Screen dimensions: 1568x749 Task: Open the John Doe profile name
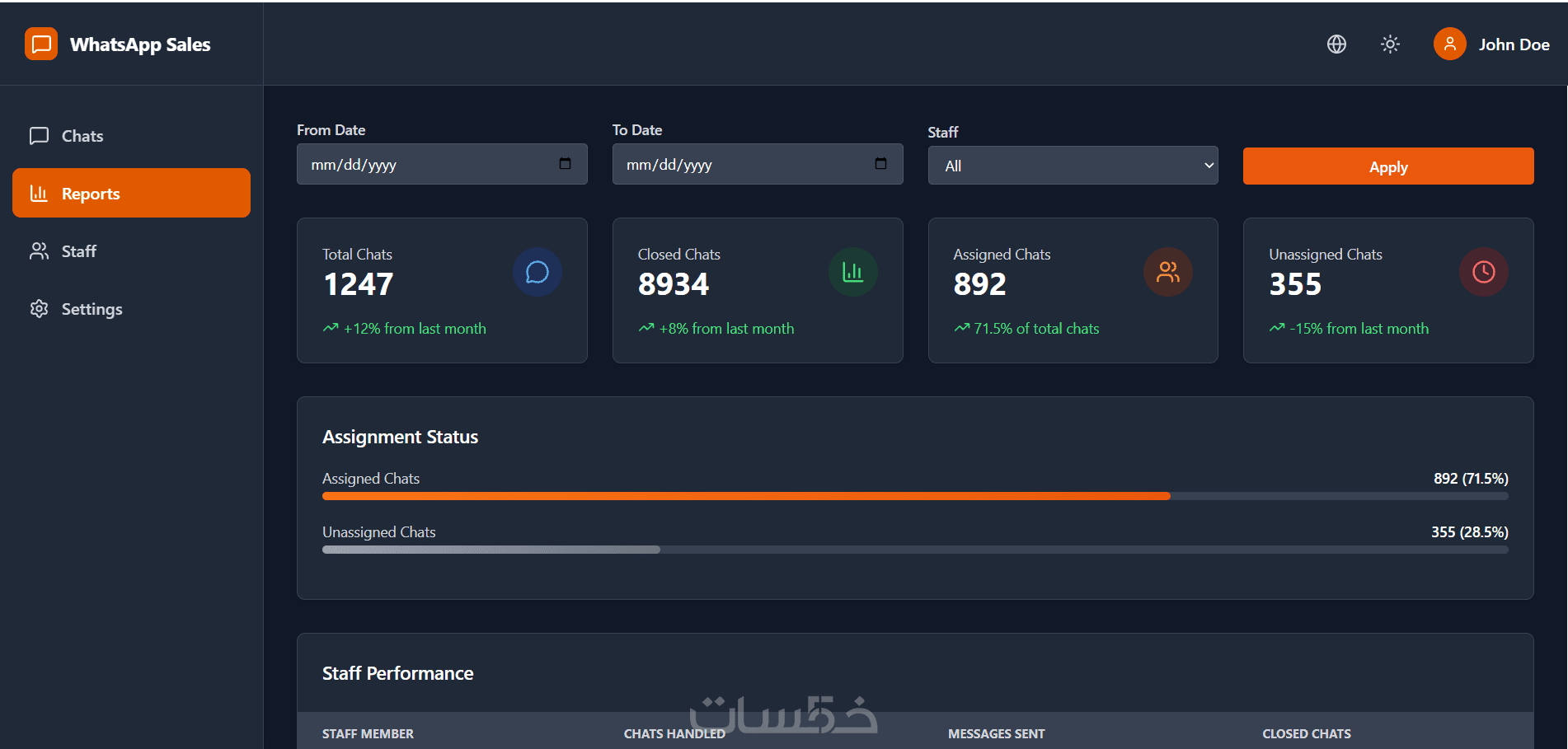tap(1514, 44)
